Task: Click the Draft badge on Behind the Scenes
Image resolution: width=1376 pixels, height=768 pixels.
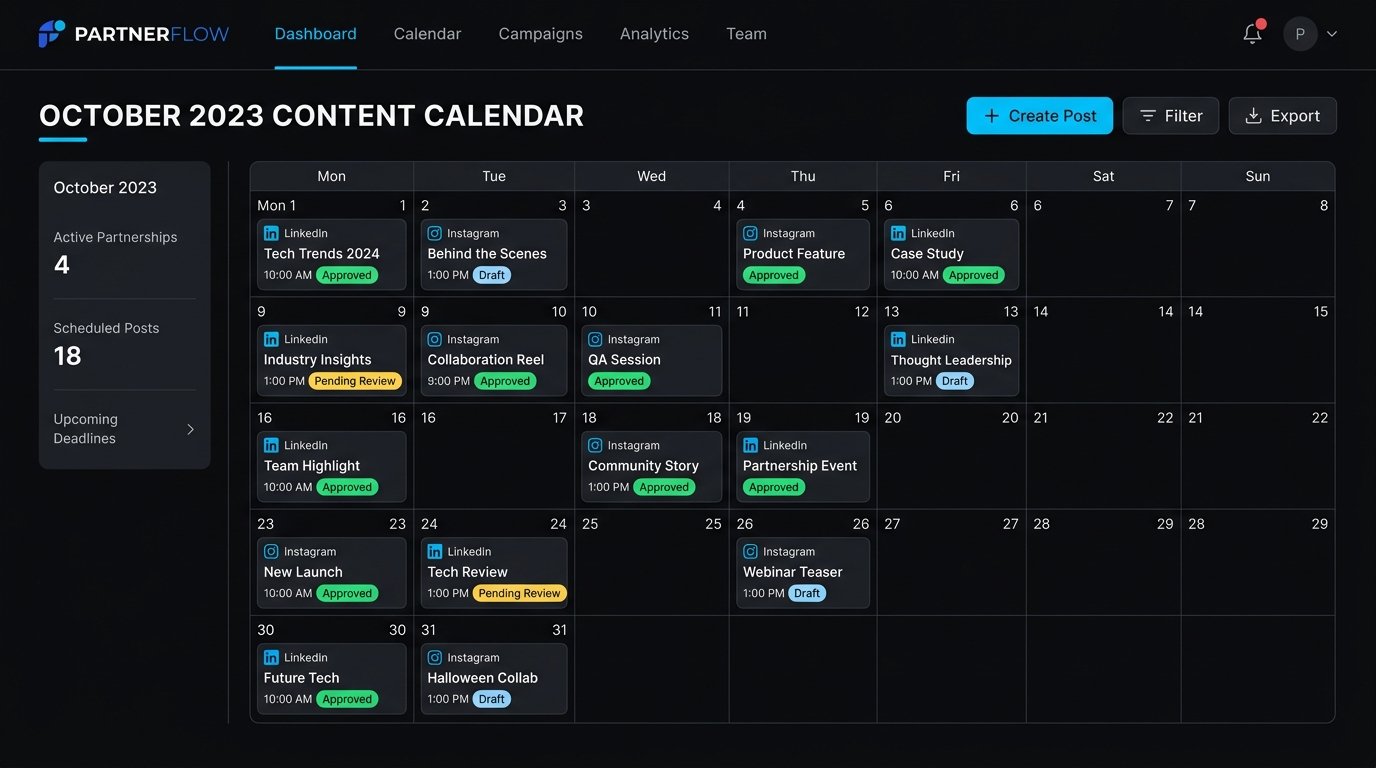Action: pos(491,275)
